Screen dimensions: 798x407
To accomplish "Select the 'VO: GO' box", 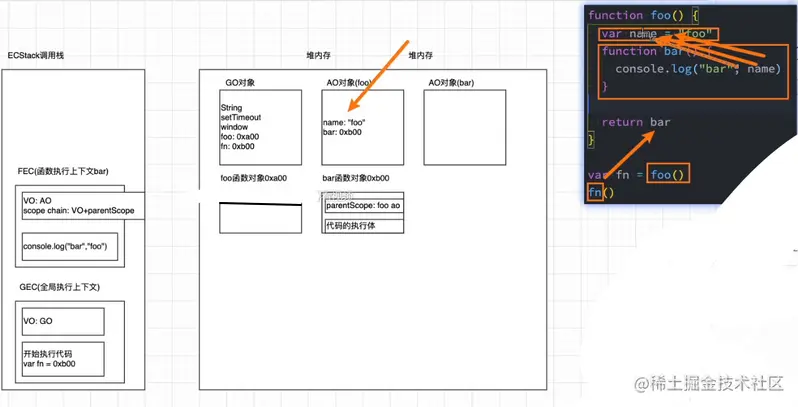I will [x=63, y=321].
